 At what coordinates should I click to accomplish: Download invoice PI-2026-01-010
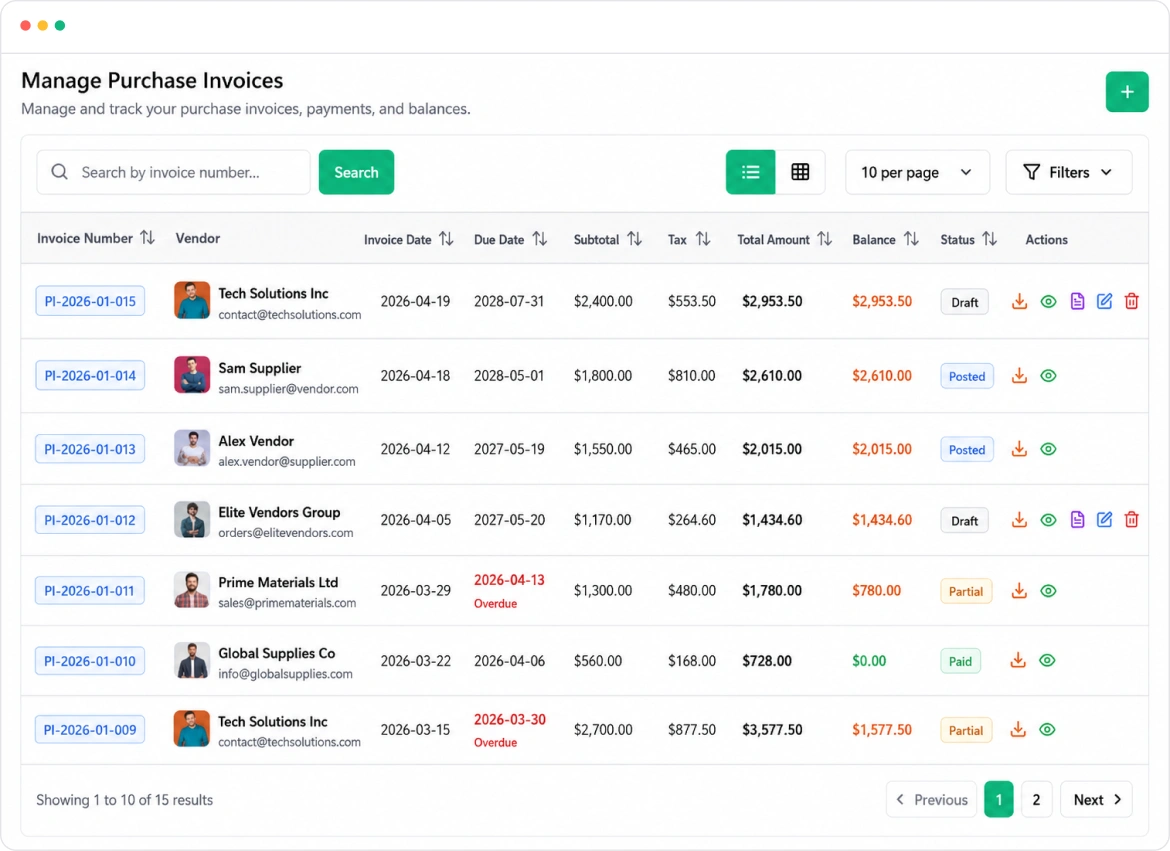(x=1018, y=660)
